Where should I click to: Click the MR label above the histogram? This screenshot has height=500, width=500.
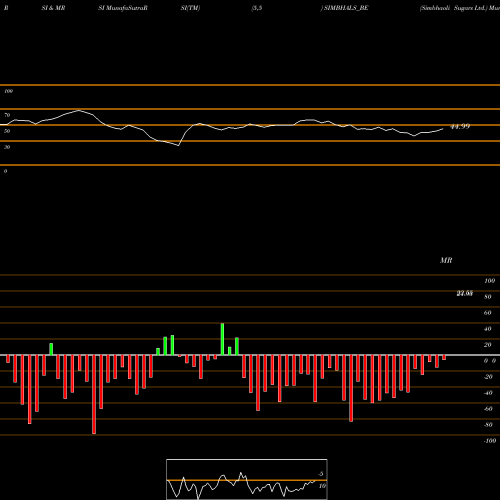click(446, 260)
